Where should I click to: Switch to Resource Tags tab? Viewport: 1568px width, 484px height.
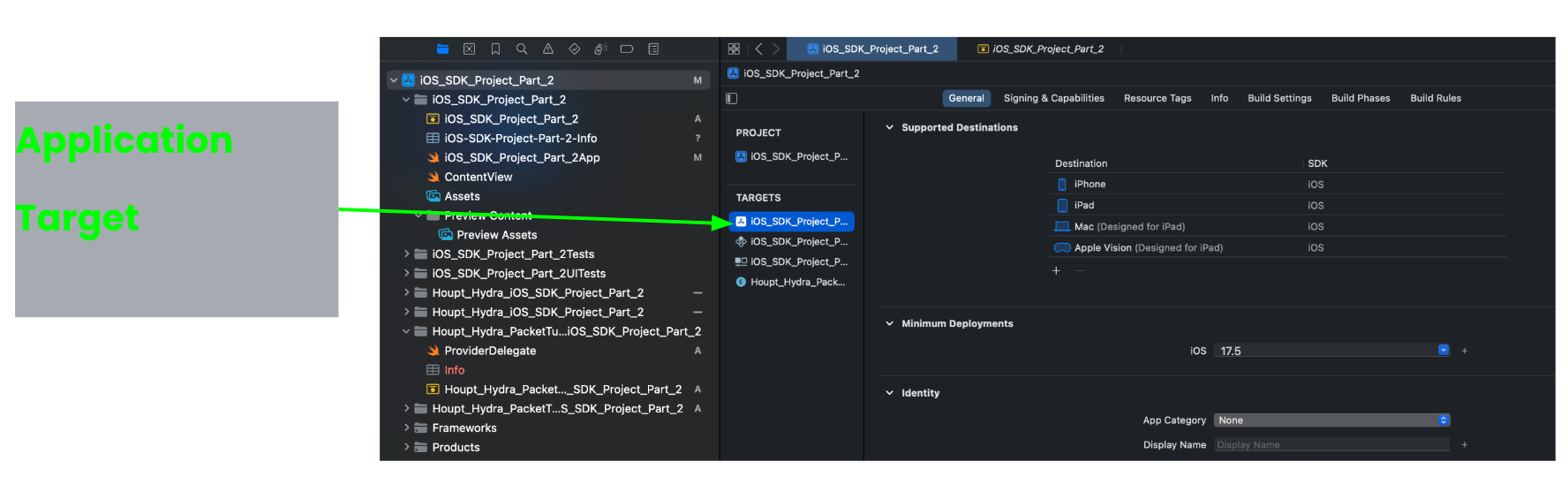[x=1157, y=99]
